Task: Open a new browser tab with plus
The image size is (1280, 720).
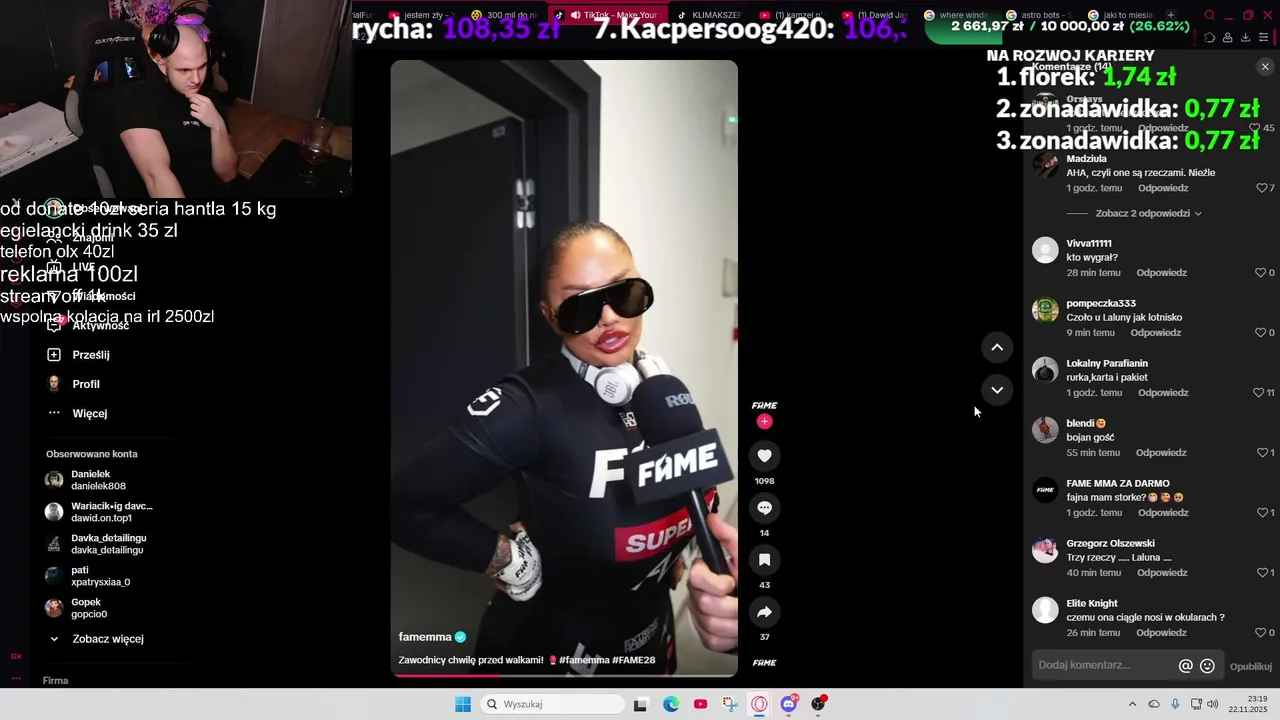Action: tap(1171, 15)
